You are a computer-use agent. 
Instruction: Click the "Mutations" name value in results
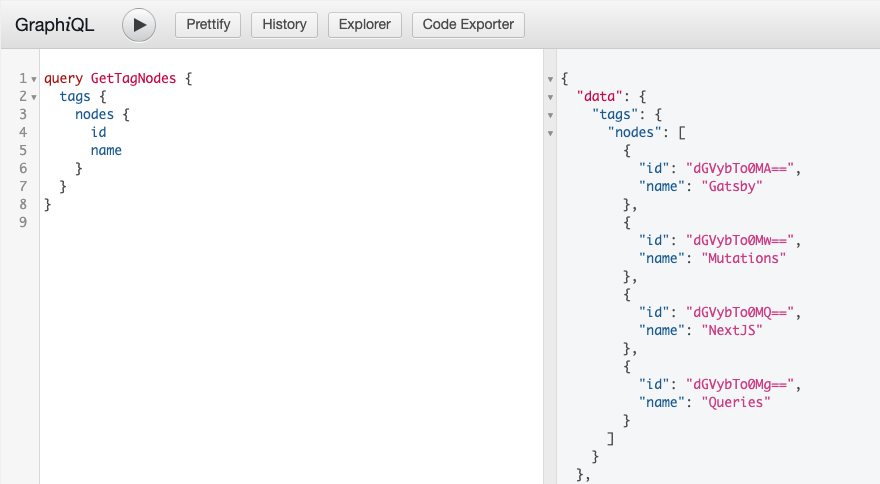tap(744, 258)
